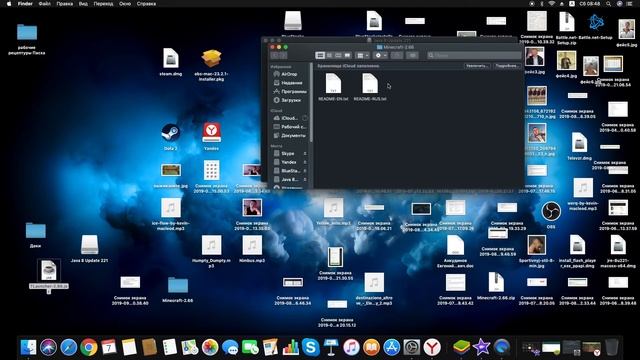Viewport: 640px width, 360px height.
Task: Click the Увеличить button in iCloud banner
Action: 477,66
